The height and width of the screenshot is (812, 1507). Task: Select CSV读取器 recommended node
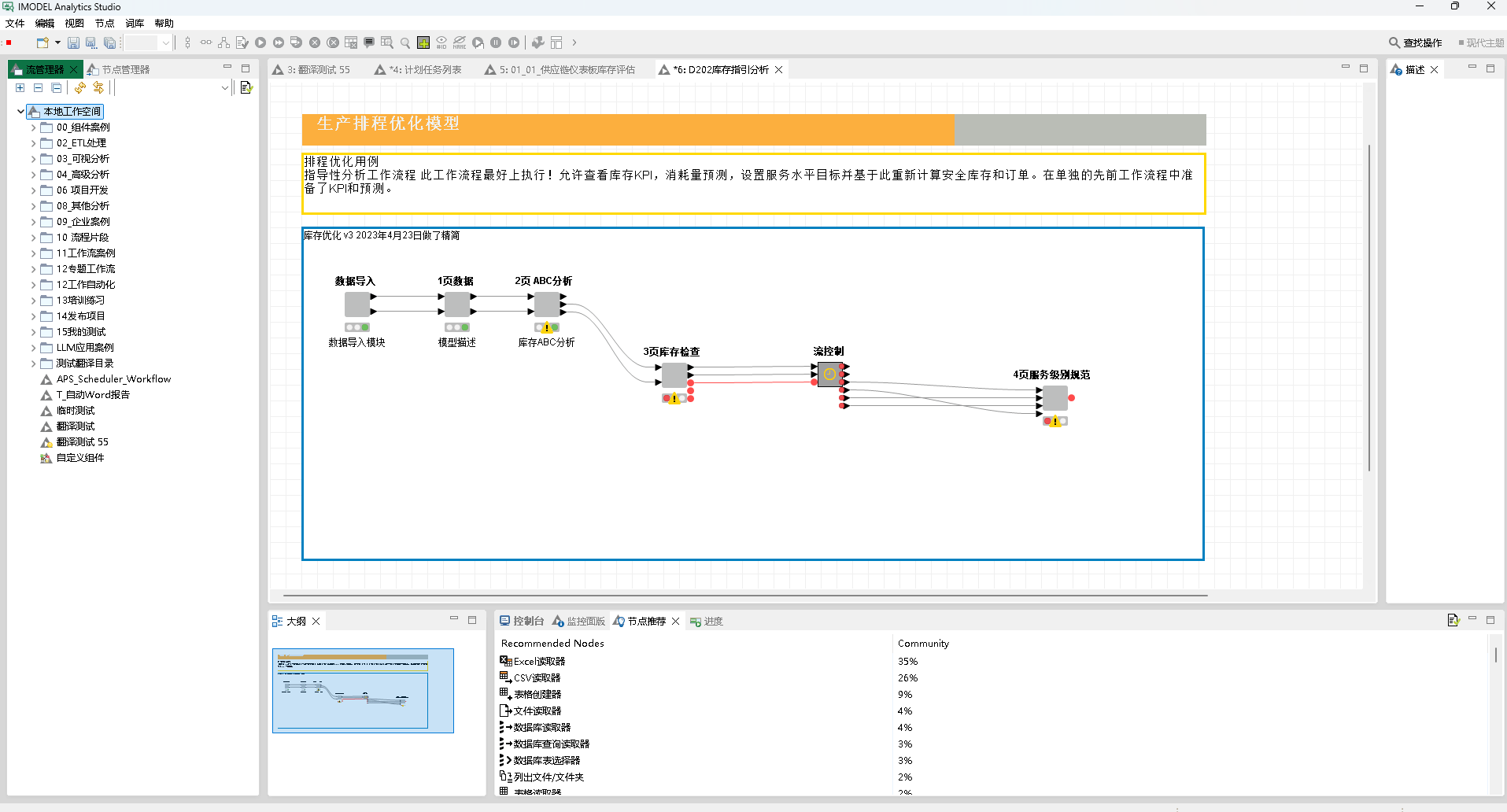pyautogui.click(x=530, y=677)
